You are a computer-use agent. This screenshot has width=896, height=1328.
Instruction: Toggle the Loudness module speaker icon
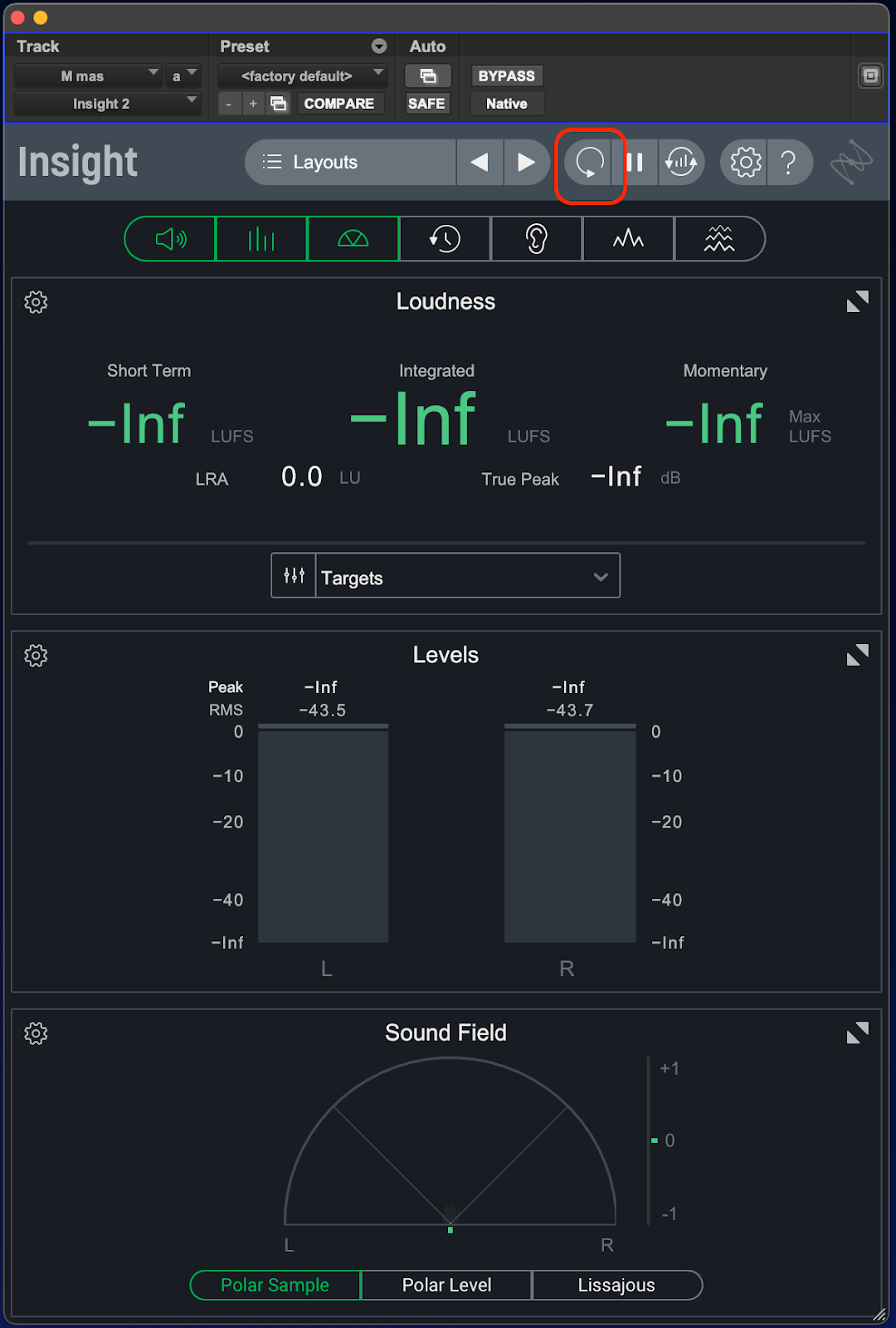pos(170,239)
